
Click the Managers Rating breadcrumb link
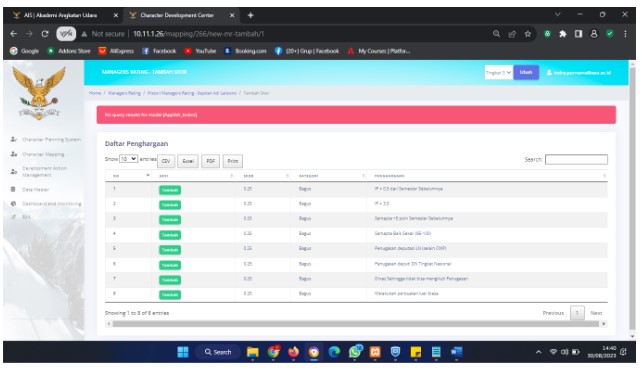(x=124, y=93)
